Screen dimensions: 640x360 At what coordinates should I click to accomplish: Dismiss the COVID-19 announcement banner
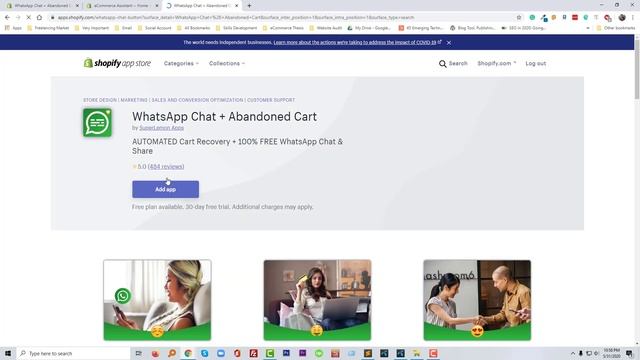pyautogui.click(x=449, y=42)
